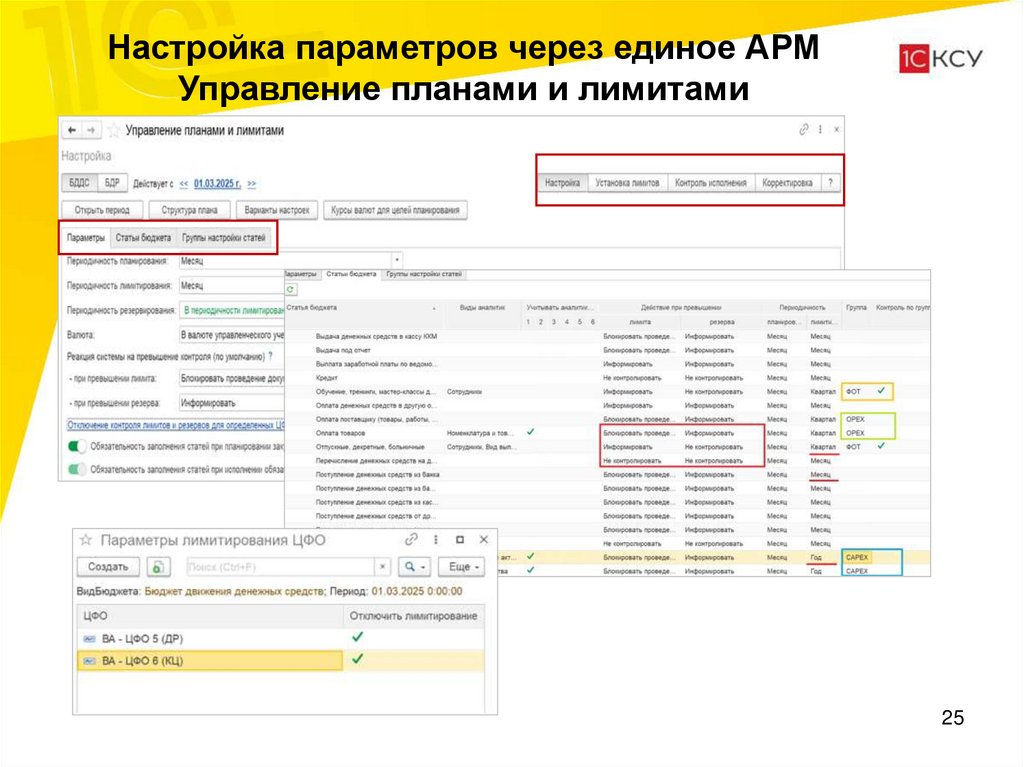Open the magnifier search dropdown
This screenshot has height=767, width=1024.
[x=414, y=567]
